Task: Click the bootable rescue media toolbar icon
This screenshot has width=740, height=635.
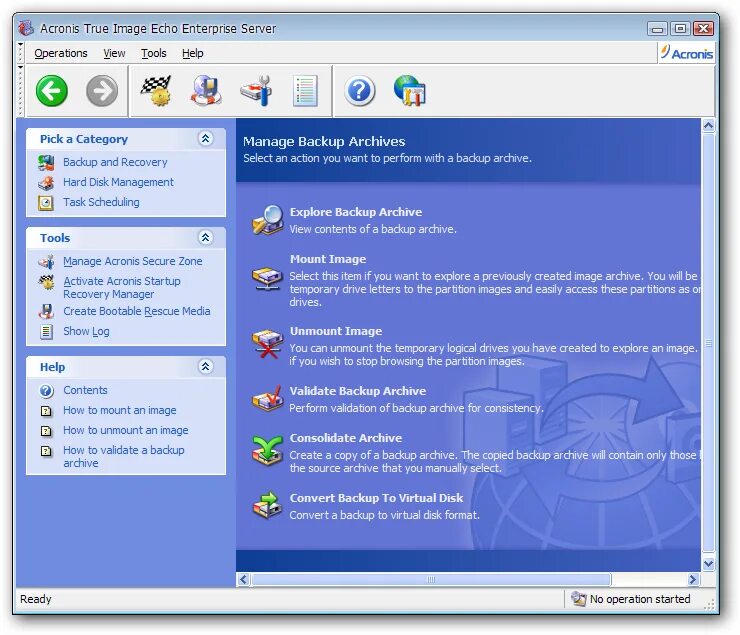Action: pos(206,91)
